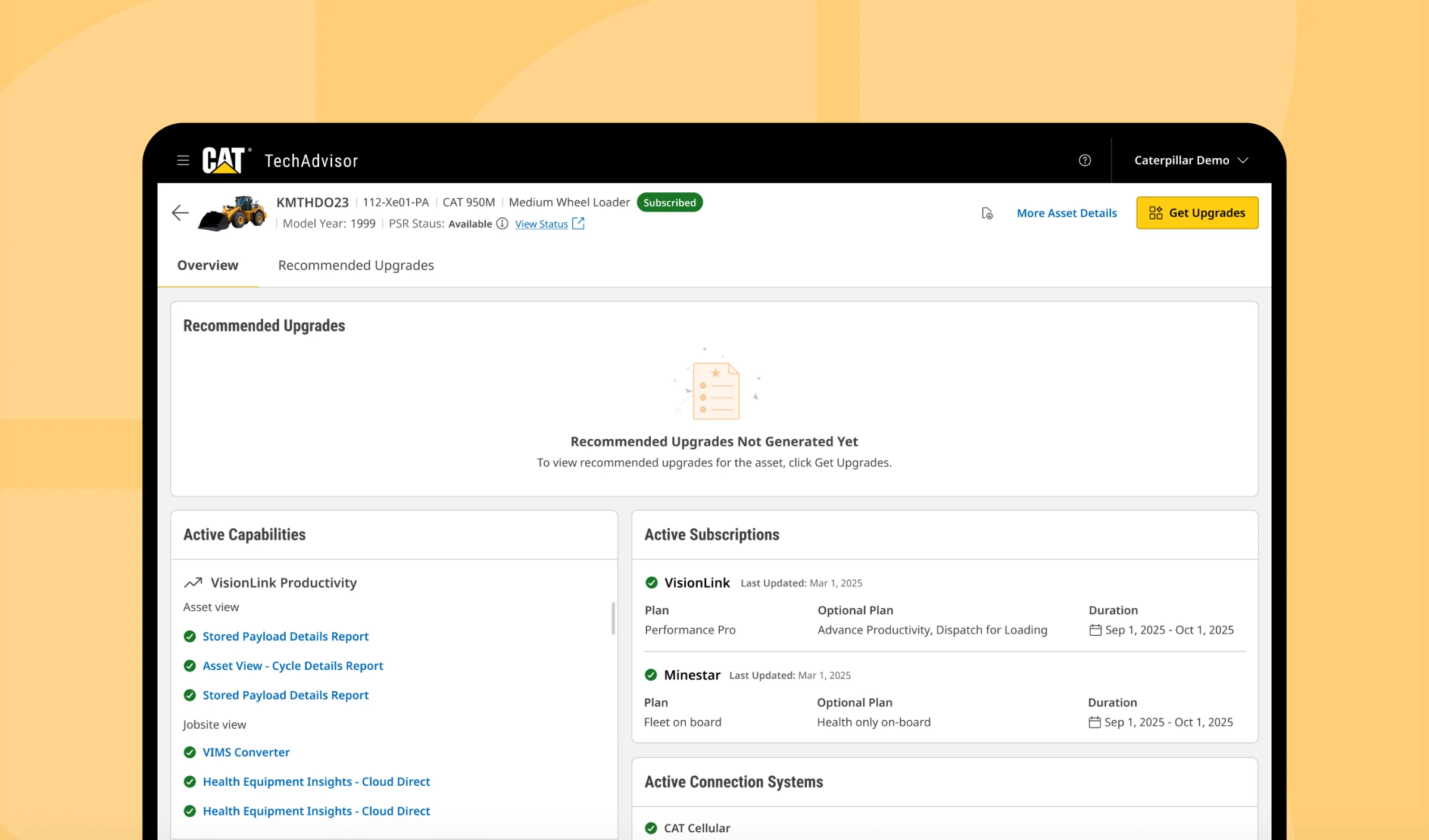1429x840 pixels.
Task: Open the first Stored Payload Details Report link
Action: (285, 636)
